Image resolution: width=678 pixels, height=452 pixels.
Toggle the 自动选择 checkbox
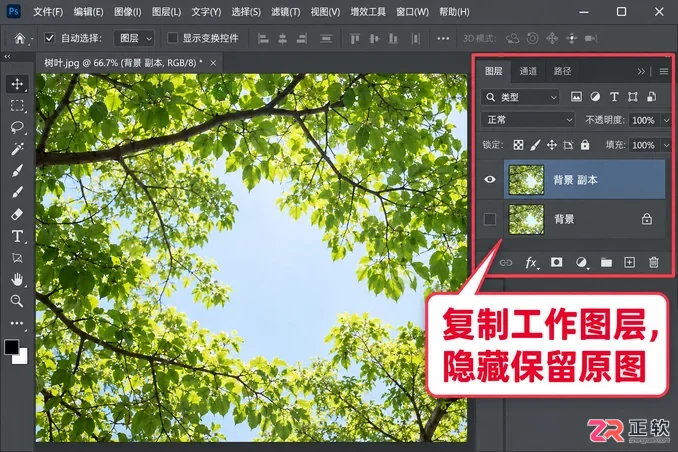(x=50, y=38)
